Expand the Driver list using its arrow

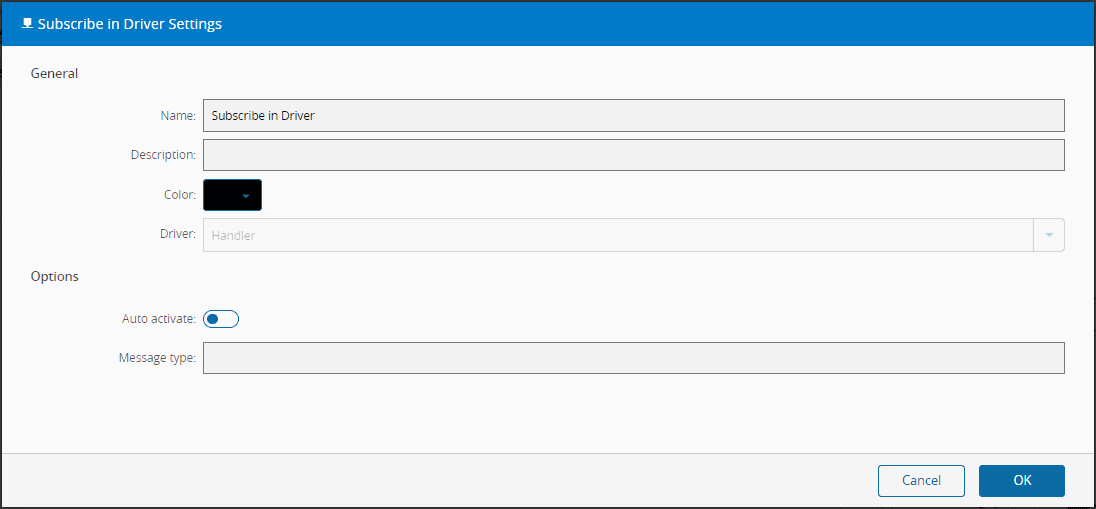(x=1049, y=235)
